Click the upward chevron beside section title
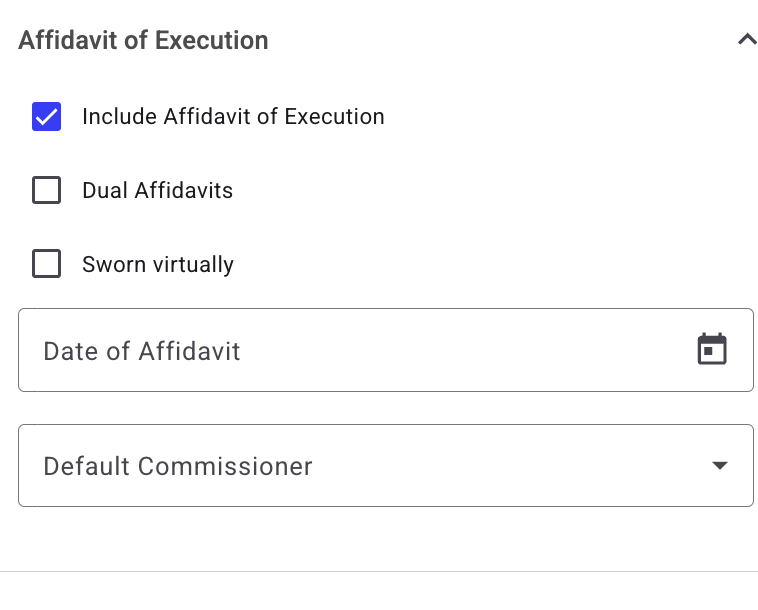Viewport: 758px width, 610px height. click(x=747, y=39)
